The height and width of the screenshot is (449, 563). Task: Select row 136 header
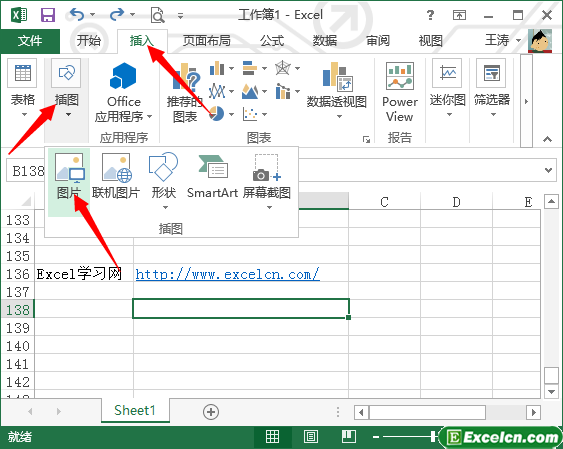pos(18,274)
